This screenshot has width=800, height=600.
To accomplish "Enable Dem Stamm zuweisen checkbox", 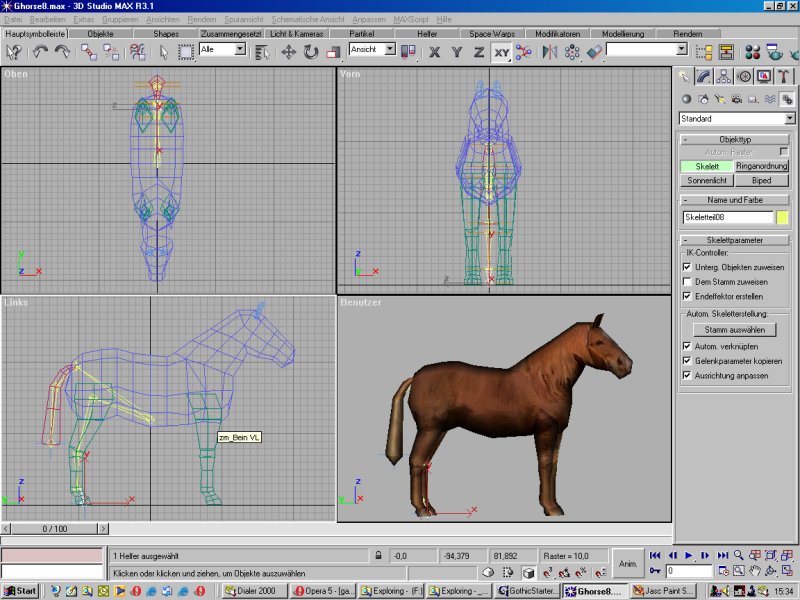I will pos(687,282).
